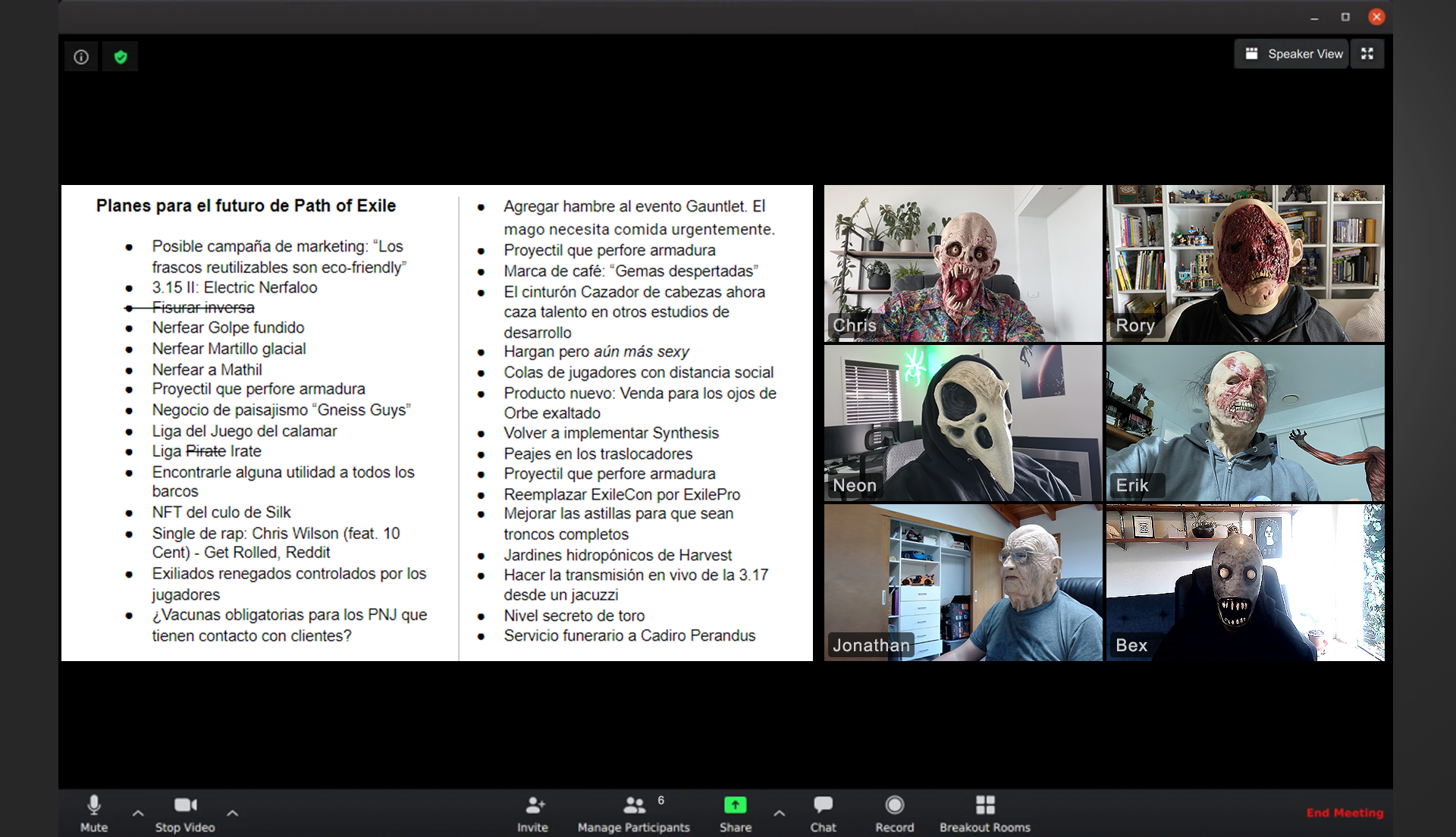The image size is (1456, 837).
Task: Click "Peajes en los traslocadores" bullet
Action: pyautogui.click(x=598, y=453)
